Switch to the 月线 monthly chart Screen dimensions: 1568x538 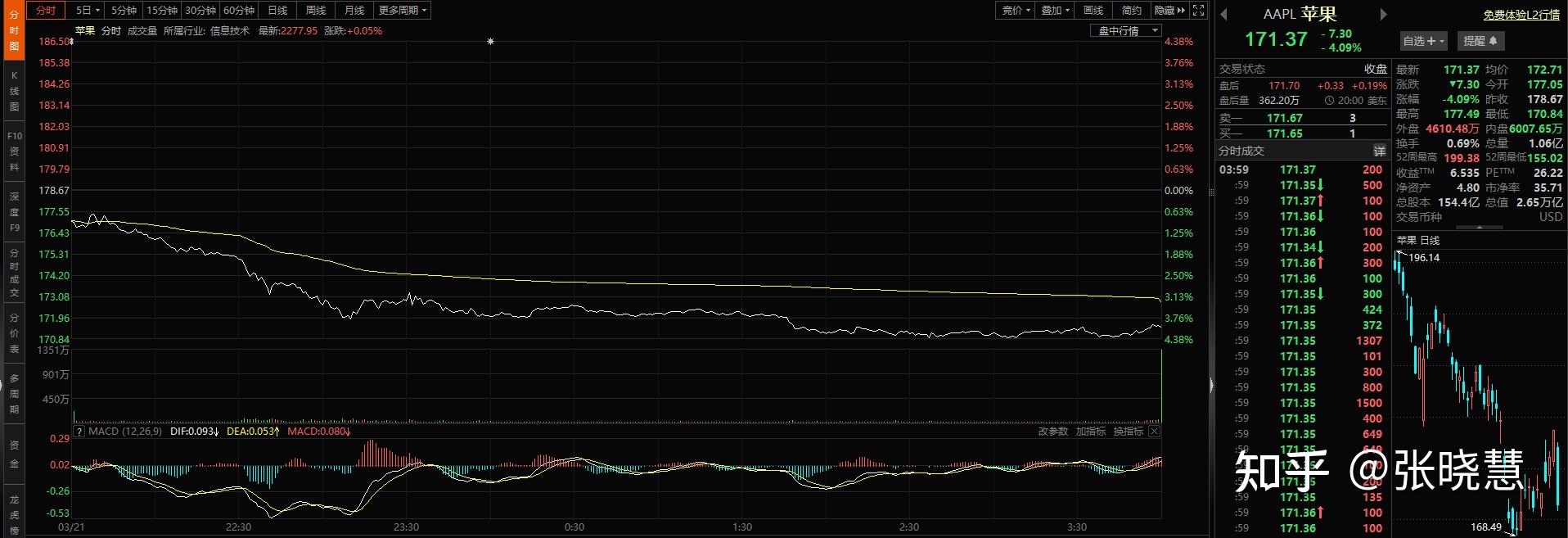(354, 10)
